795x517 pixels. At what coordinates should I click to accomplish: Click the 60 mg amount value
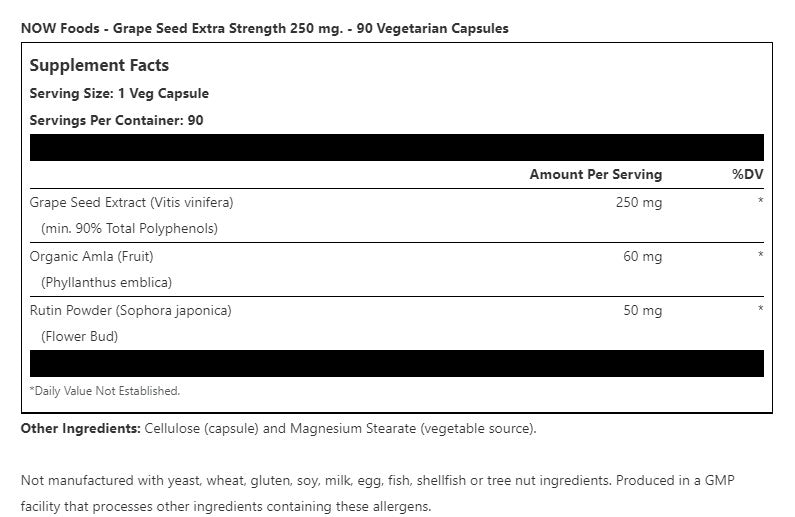pos(643,256)
